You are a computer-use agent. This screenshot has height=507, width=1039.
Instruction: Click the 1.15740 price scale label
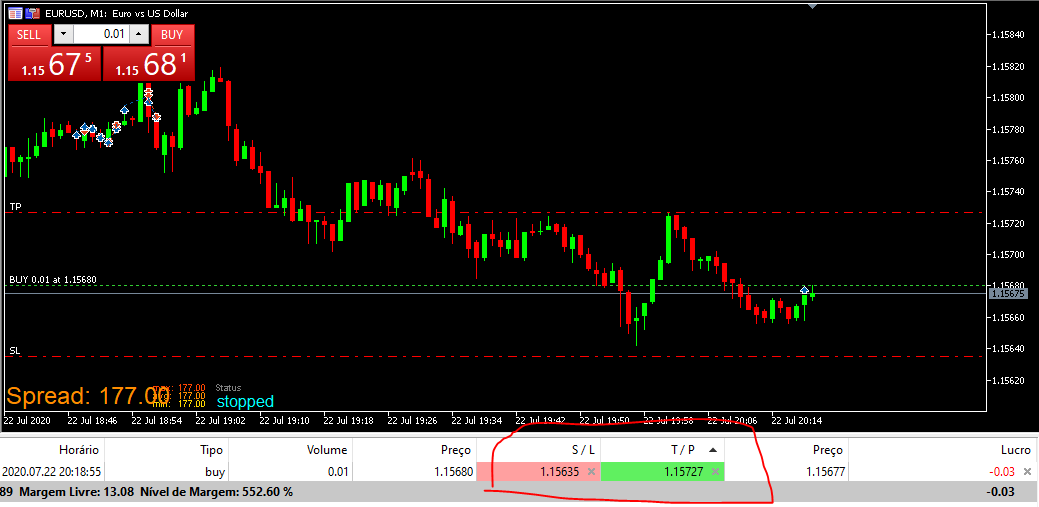pos(1010,192)
